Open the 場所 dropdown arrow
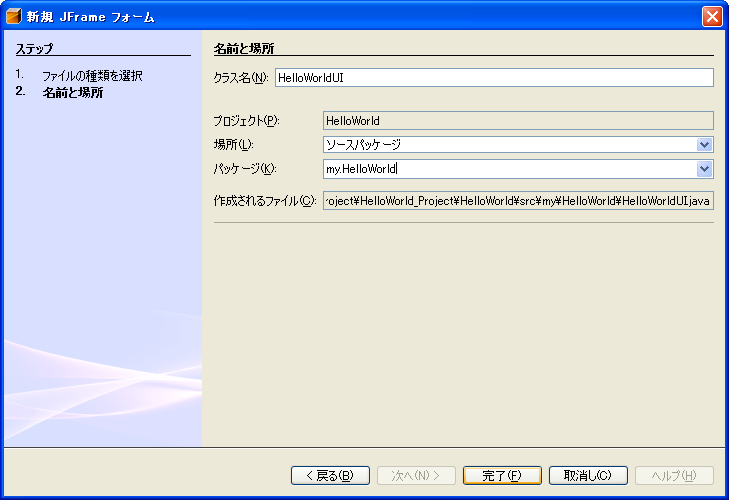Viewport: 729px width, 500px height. coord(705,145)
